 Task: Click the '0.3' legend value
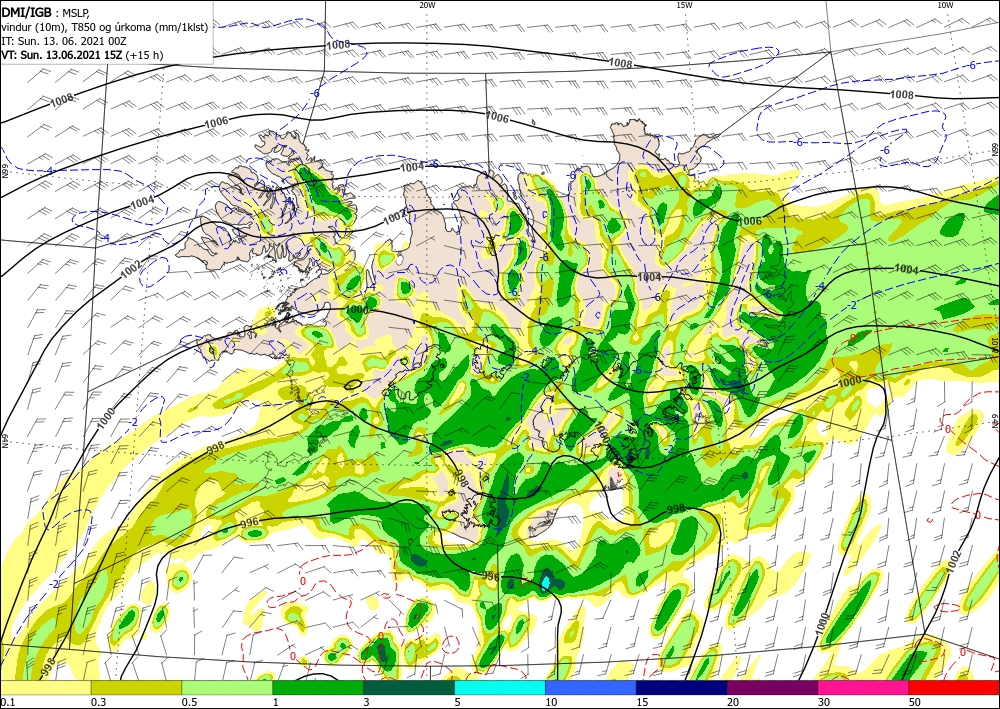(x=98, y=702)
